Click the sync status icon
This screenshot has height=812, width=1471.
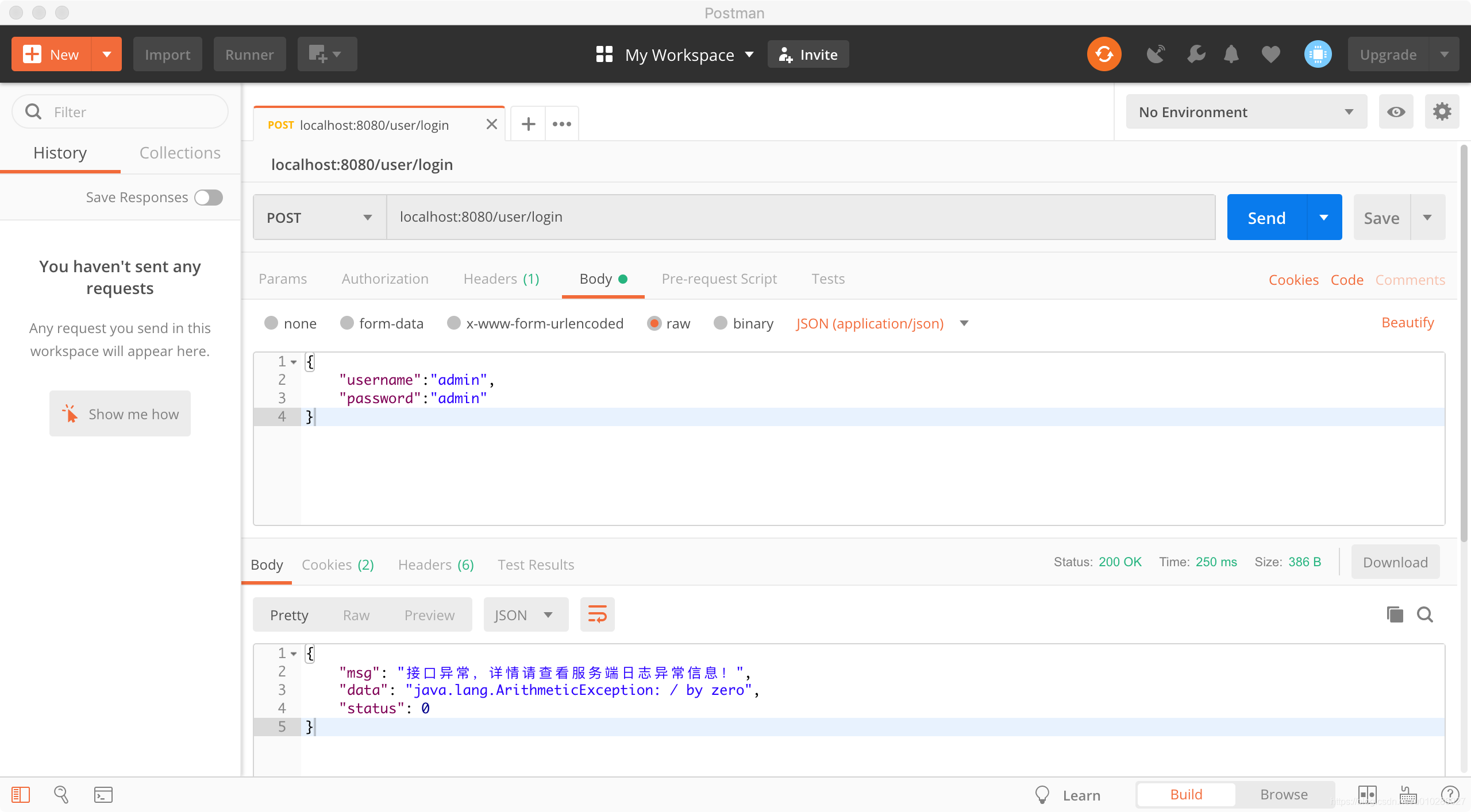point(1104,54)
